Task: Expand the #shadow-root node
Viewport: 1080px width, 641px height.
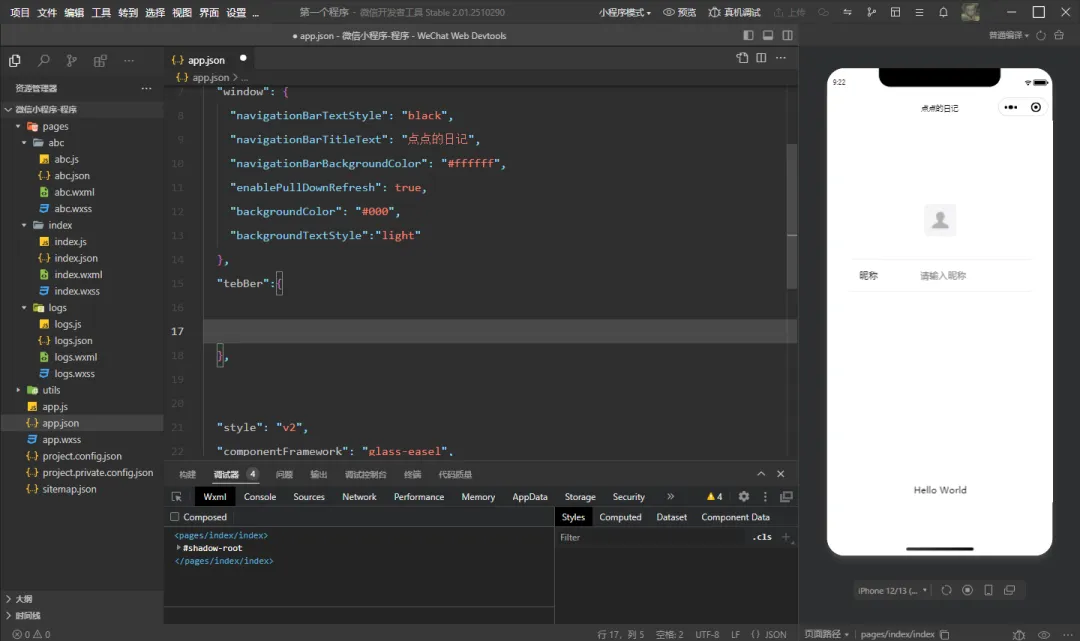Action: (x=178, y=548)
